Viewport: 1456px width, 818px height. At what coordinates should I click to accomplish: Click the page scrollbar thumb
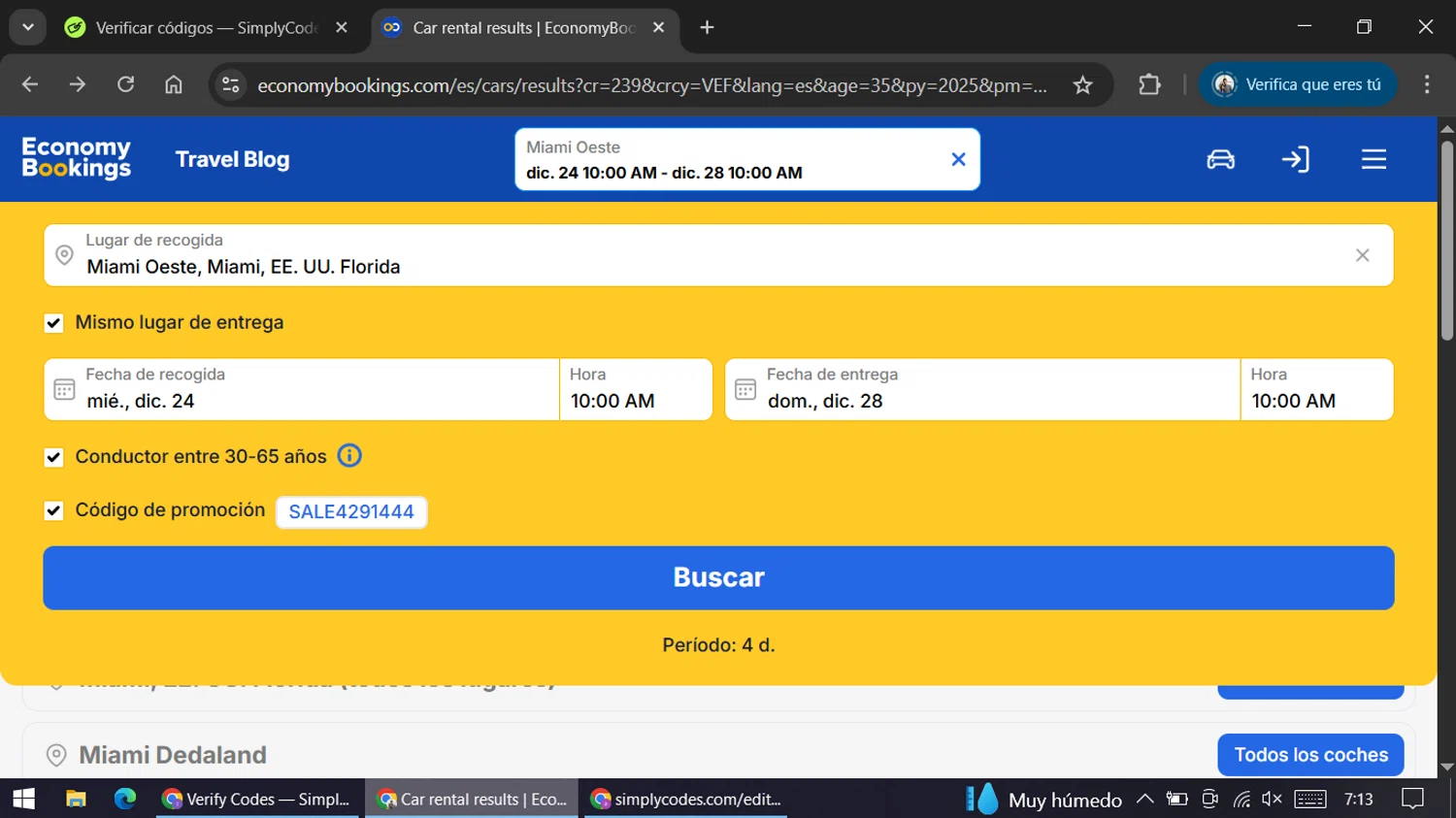coord(1447,241)
